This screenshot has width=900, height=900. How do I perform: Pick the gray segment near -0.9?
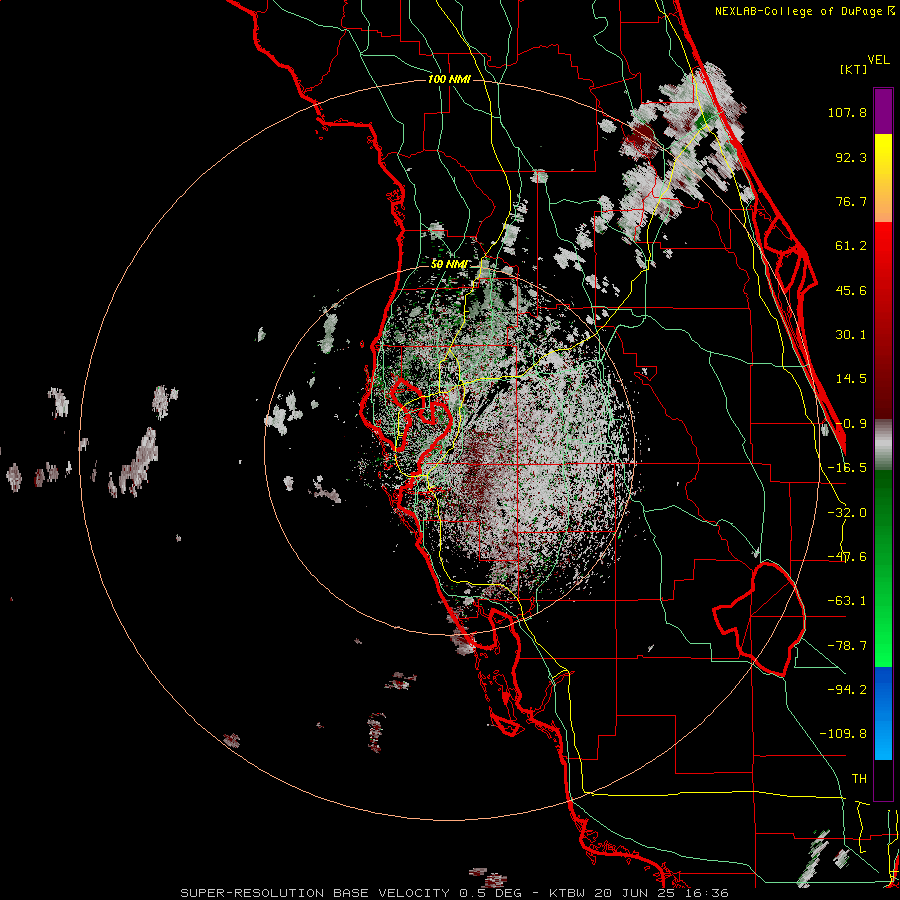coord(883,445)
